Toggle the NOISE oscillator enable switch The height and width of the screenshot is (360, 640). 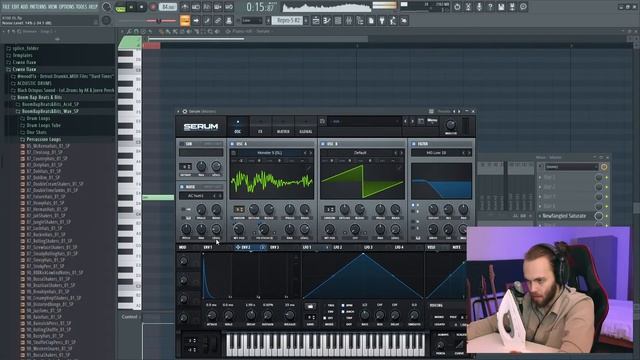click(182, 187)
